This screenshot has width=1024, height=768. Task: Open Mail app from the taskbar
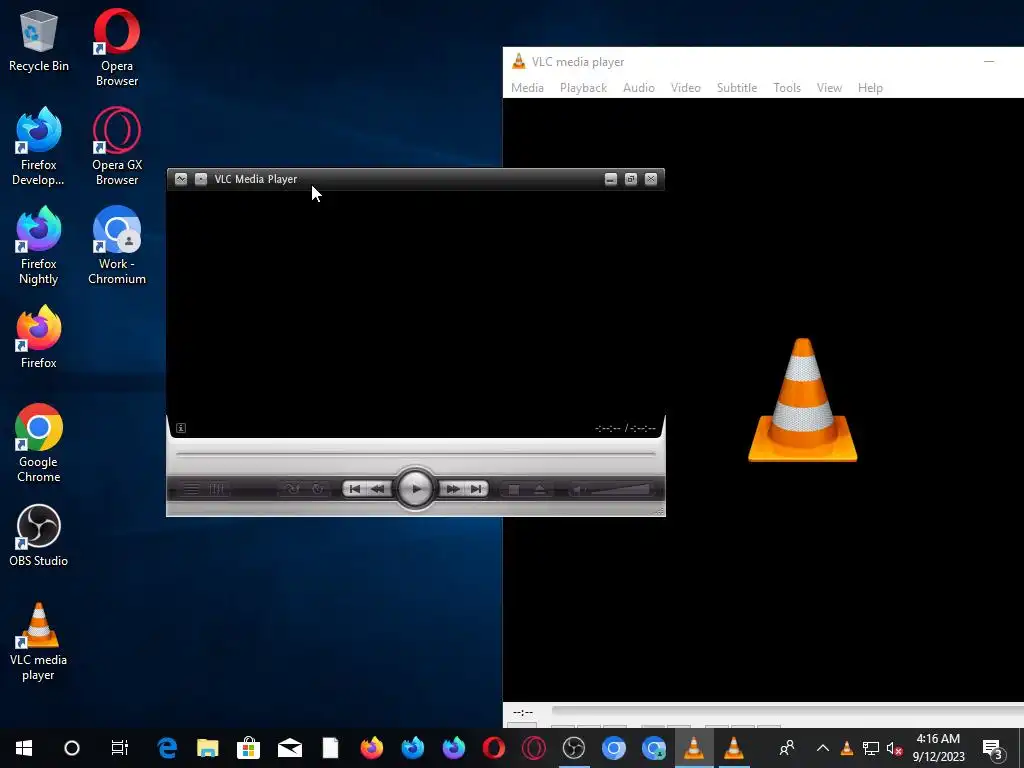pos(289,748)
